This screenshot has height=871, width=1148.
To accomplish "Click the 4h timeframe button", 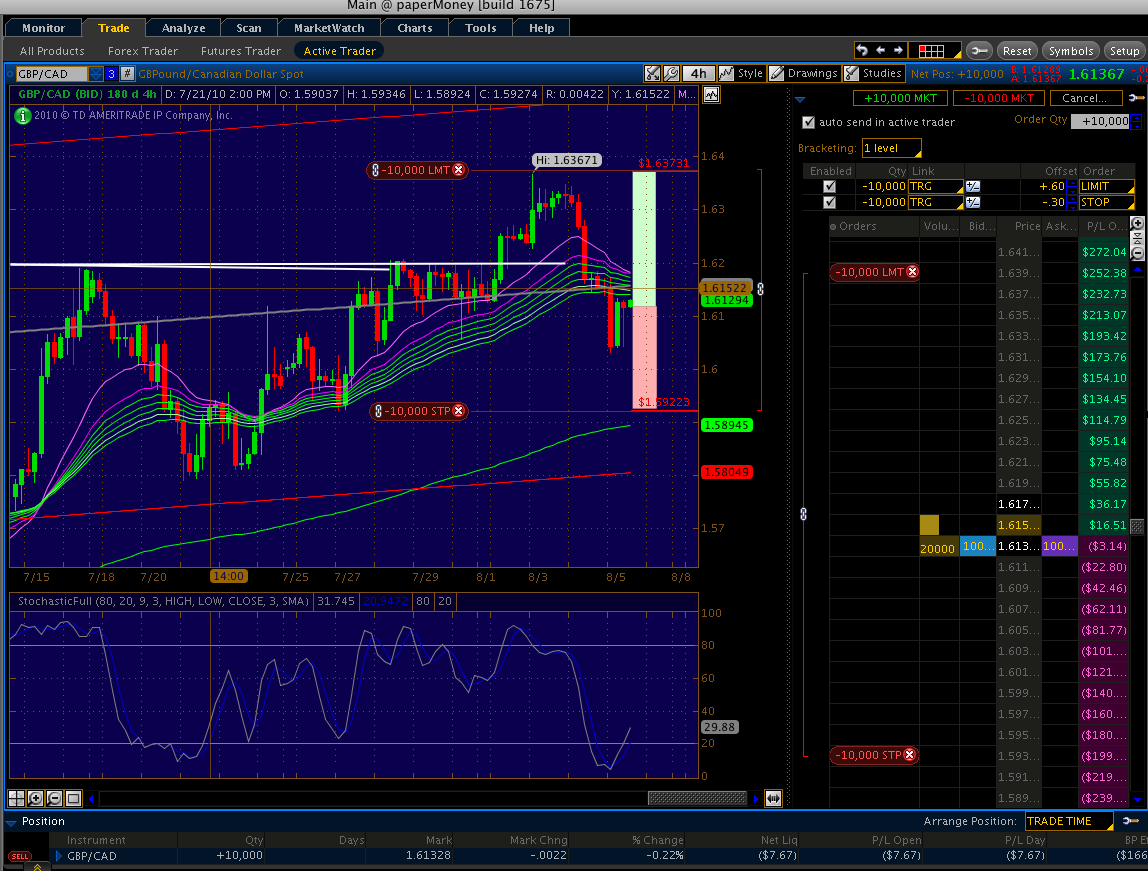I will 698,73.
